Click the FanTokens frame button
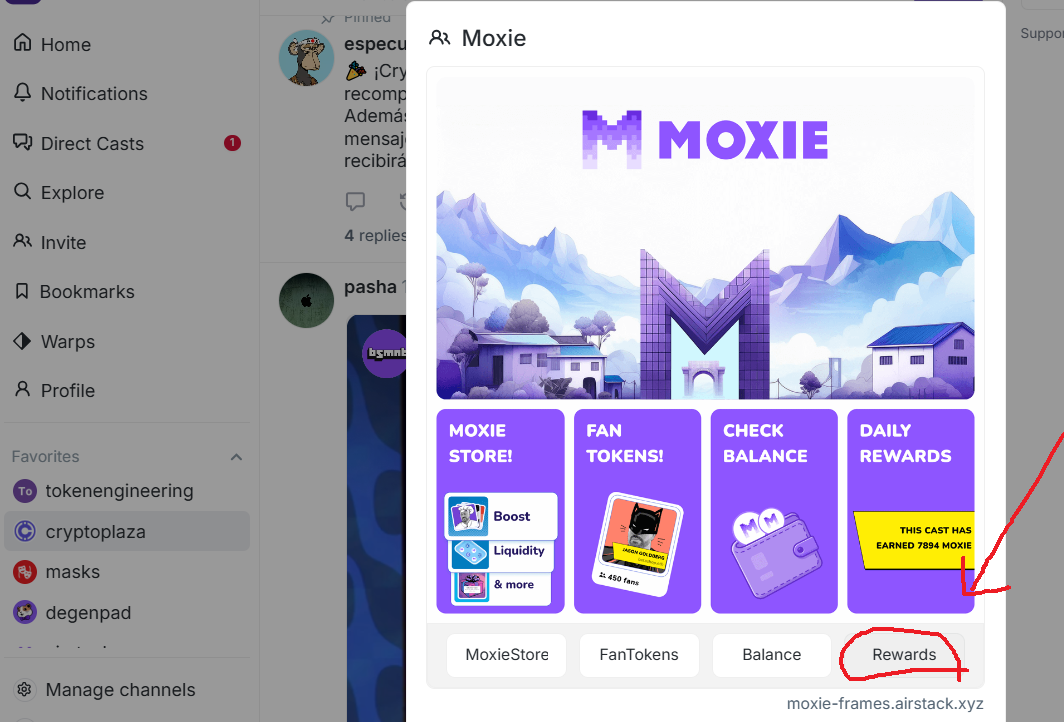This screenshot has width=1064, height=722. (x=639, y=655)
